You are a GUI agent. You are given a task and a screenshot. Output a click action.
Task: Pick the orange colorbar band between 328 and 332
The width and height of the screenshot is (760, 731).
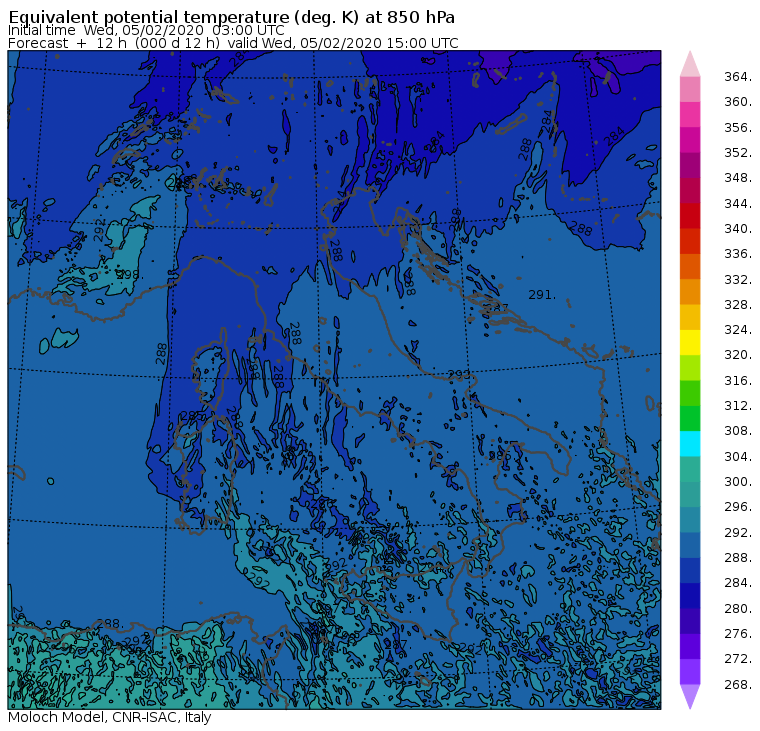(690, 292)
